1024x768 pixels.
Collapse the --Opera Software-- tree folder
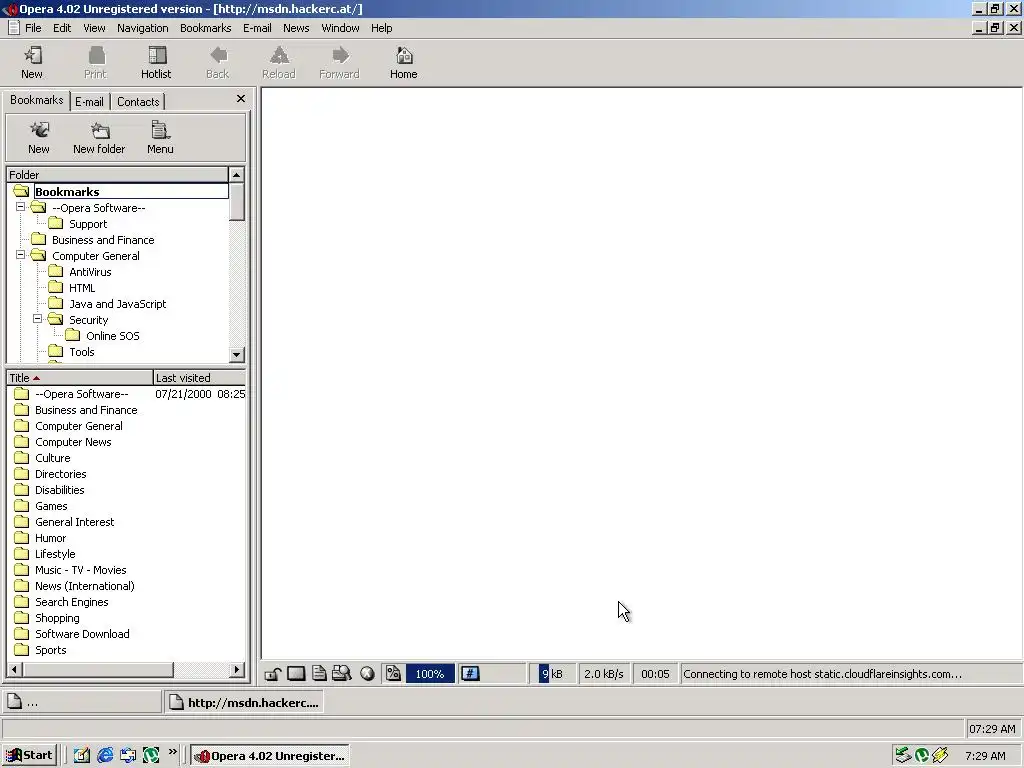[21, 207]
